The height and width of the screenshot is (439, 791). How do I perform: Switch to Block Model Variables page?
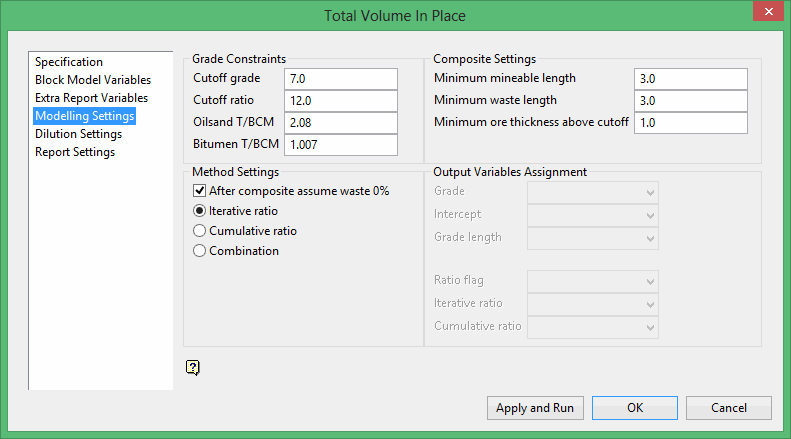(93, 80)
